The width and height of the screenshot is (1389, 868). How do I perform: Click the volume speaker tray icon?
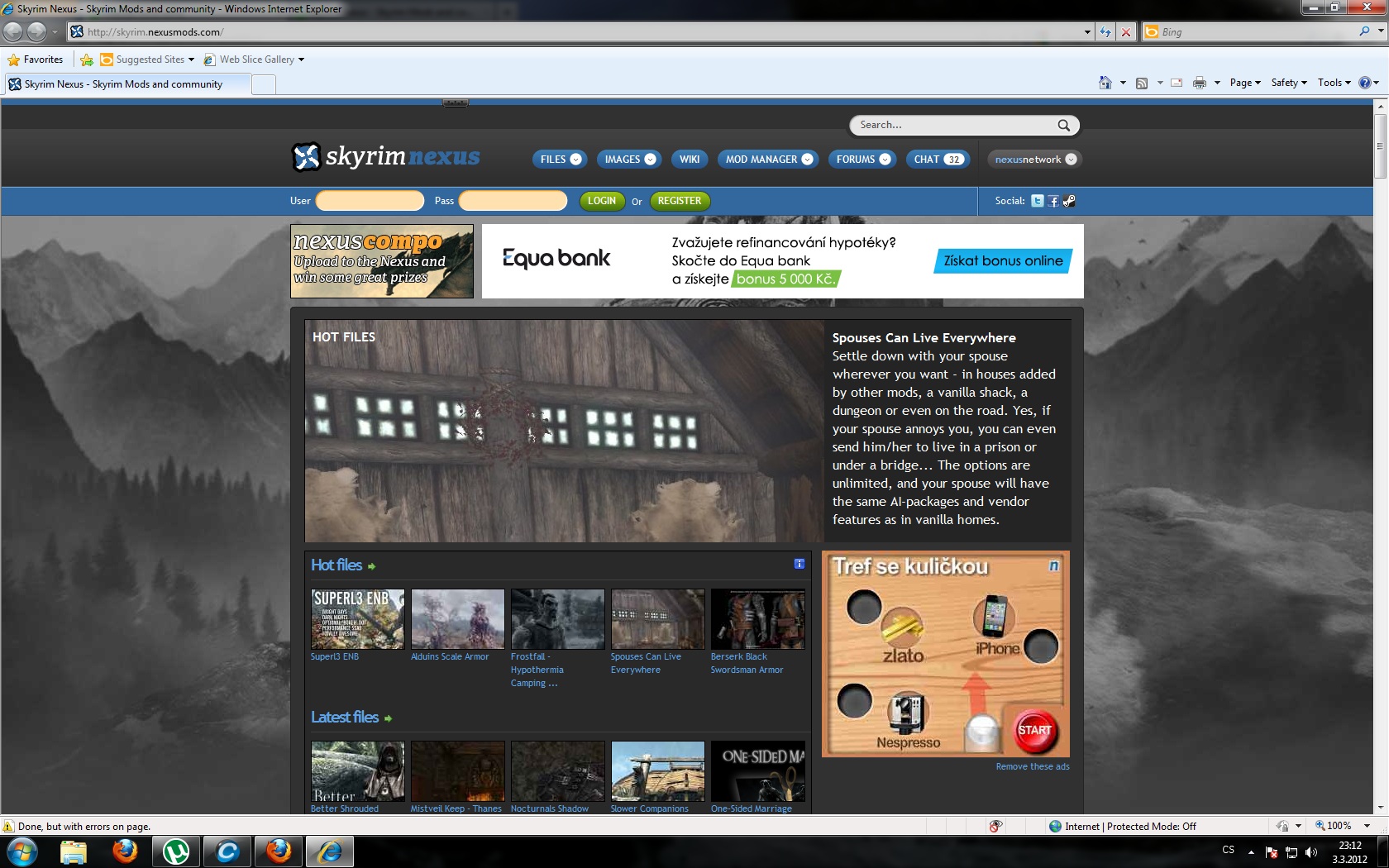1310,852
